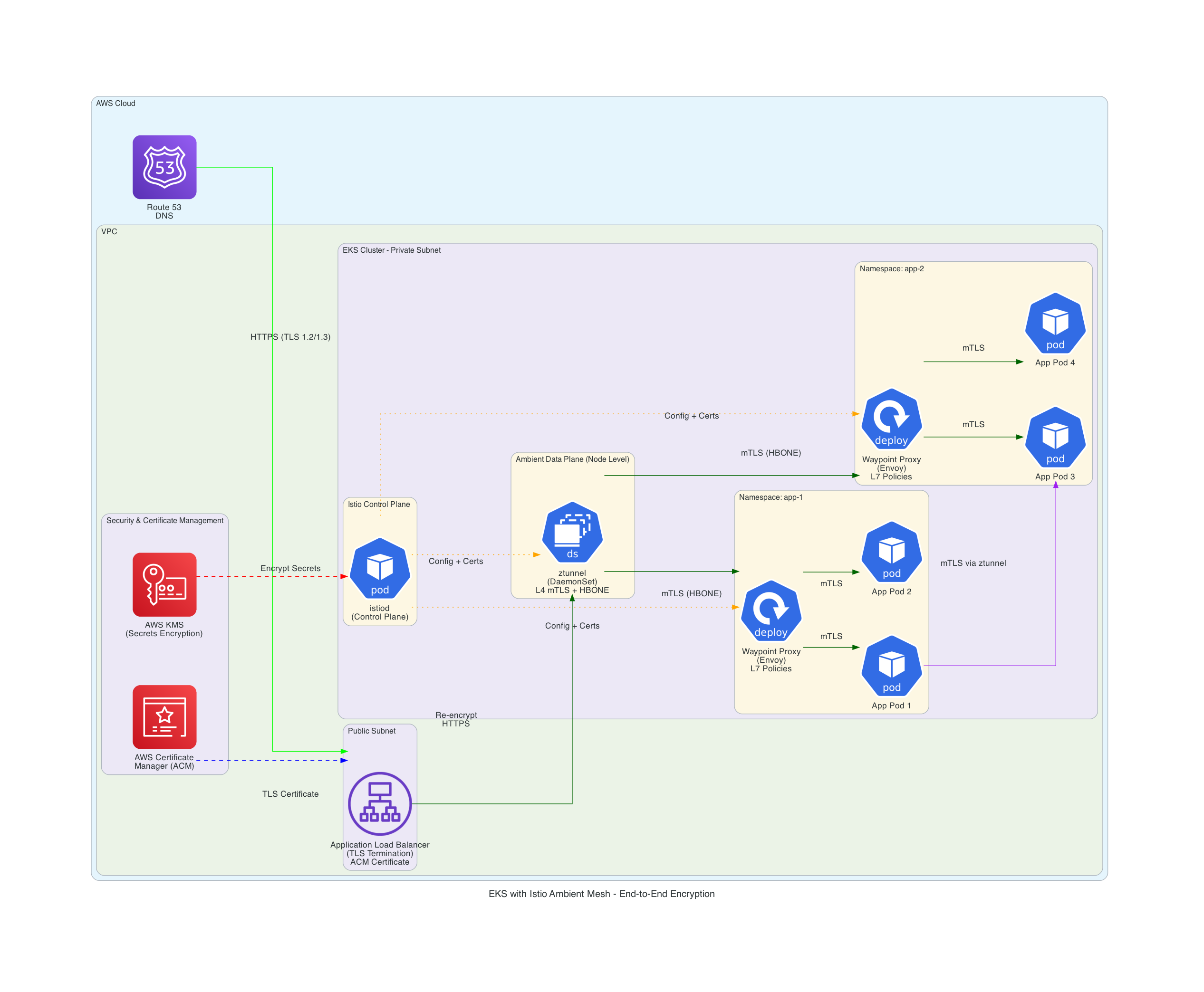Click the app-2 Waypoint Proxy deploy icon
Image resolution: width=1204 pixels, height=992 pixels.
click(x=891, y=419)
